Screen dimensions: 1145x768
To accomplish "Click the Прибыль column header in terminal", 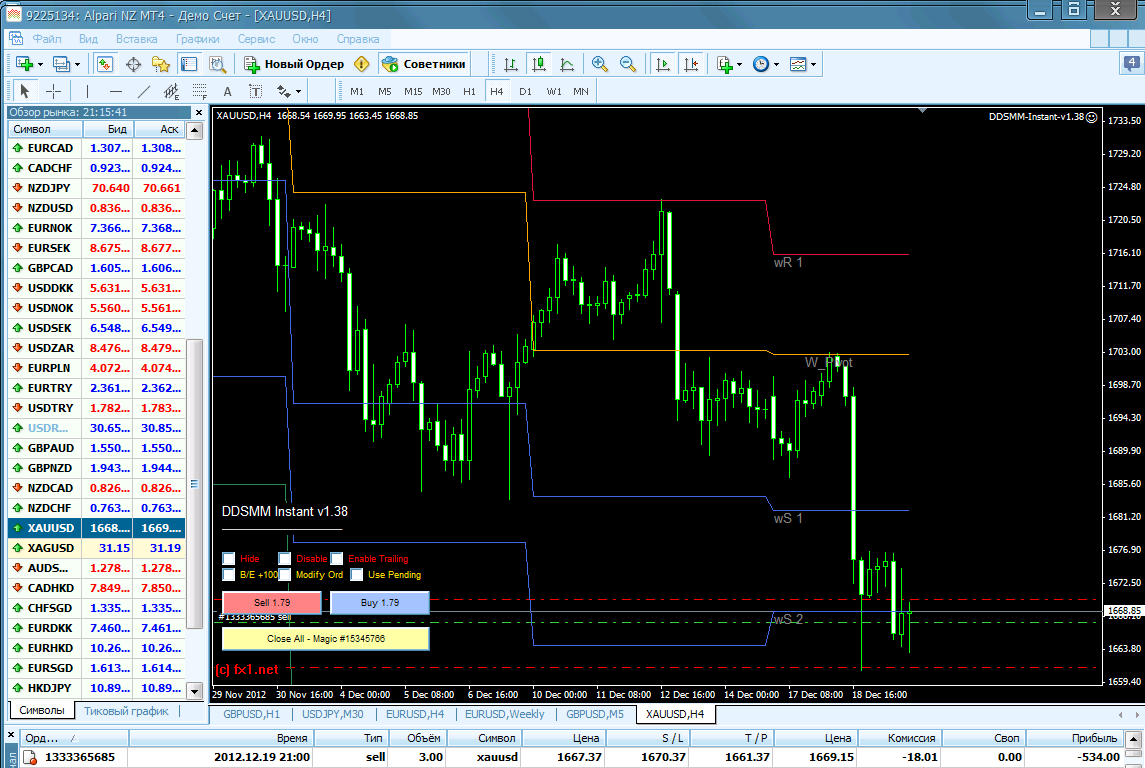I will tap(1073, 738).
